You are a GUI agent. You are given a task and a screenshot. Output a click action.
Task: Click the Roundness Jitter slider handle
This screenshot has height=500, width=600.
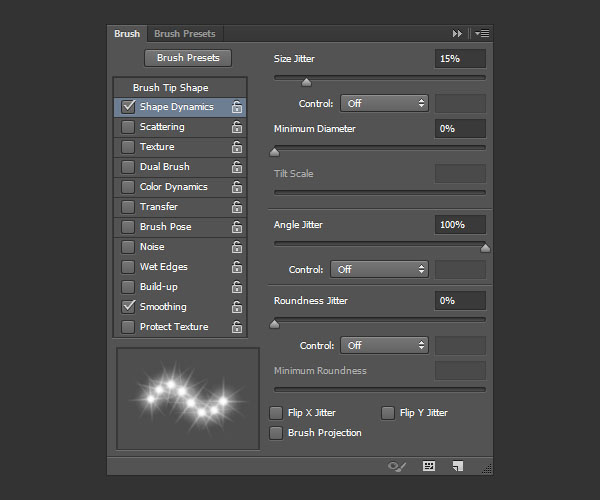[274, 324]
